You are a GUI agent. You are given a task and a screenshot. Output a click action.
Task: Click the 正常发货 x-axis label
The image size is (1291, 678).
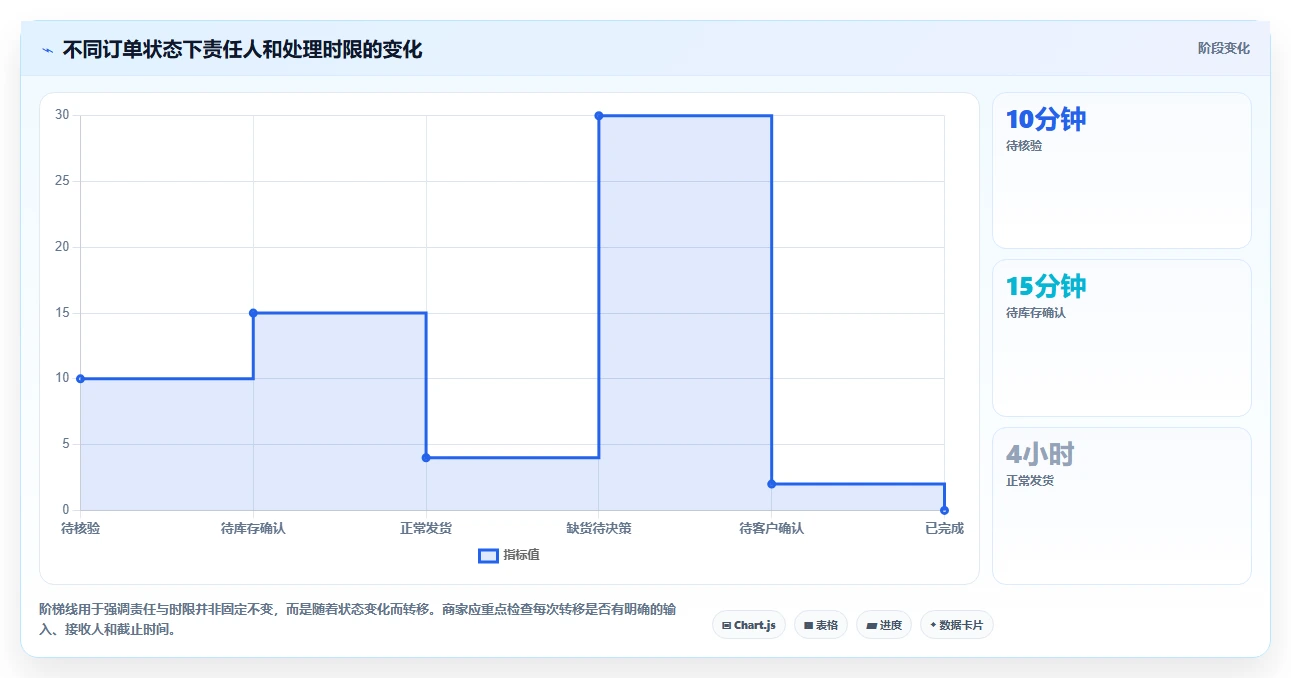pos(426,528)
